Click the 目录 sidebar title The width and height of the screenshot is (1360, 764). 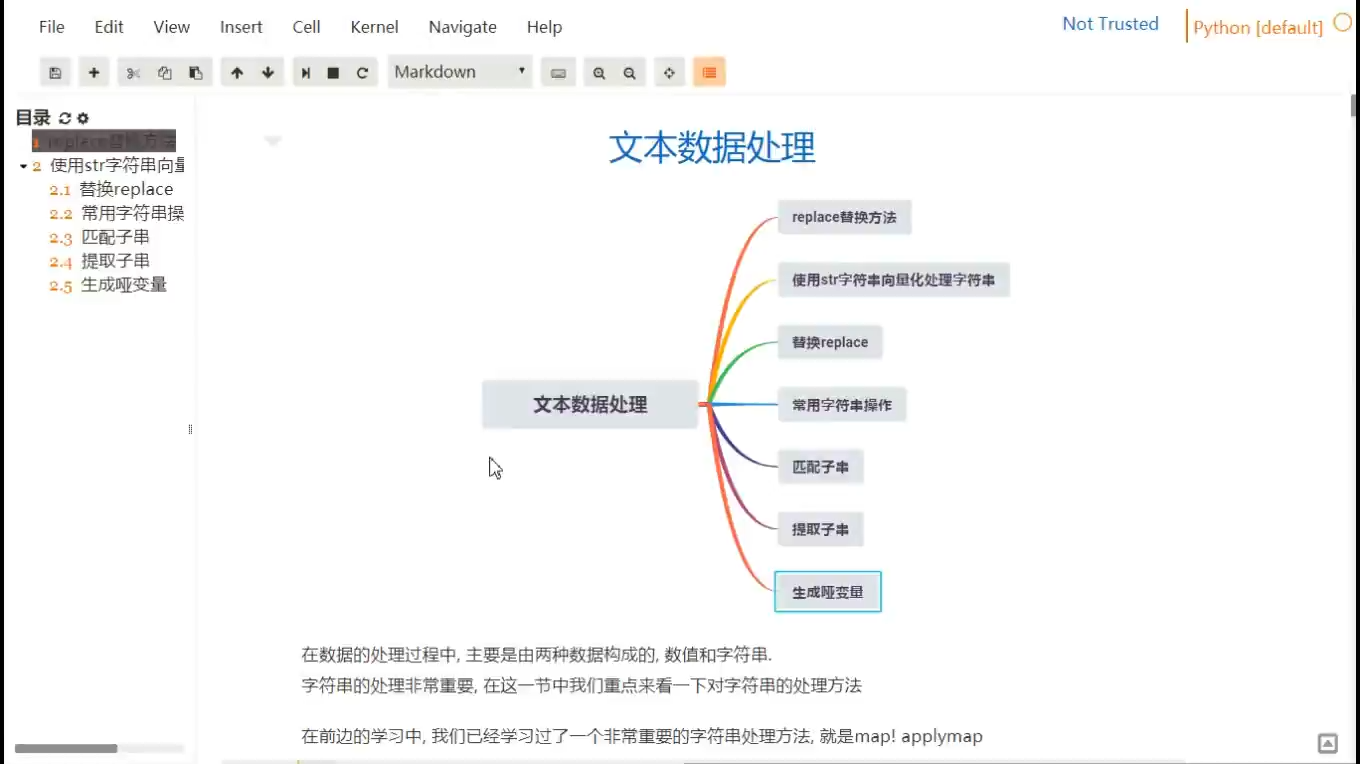pyautogui.click(x=33, y=118)
